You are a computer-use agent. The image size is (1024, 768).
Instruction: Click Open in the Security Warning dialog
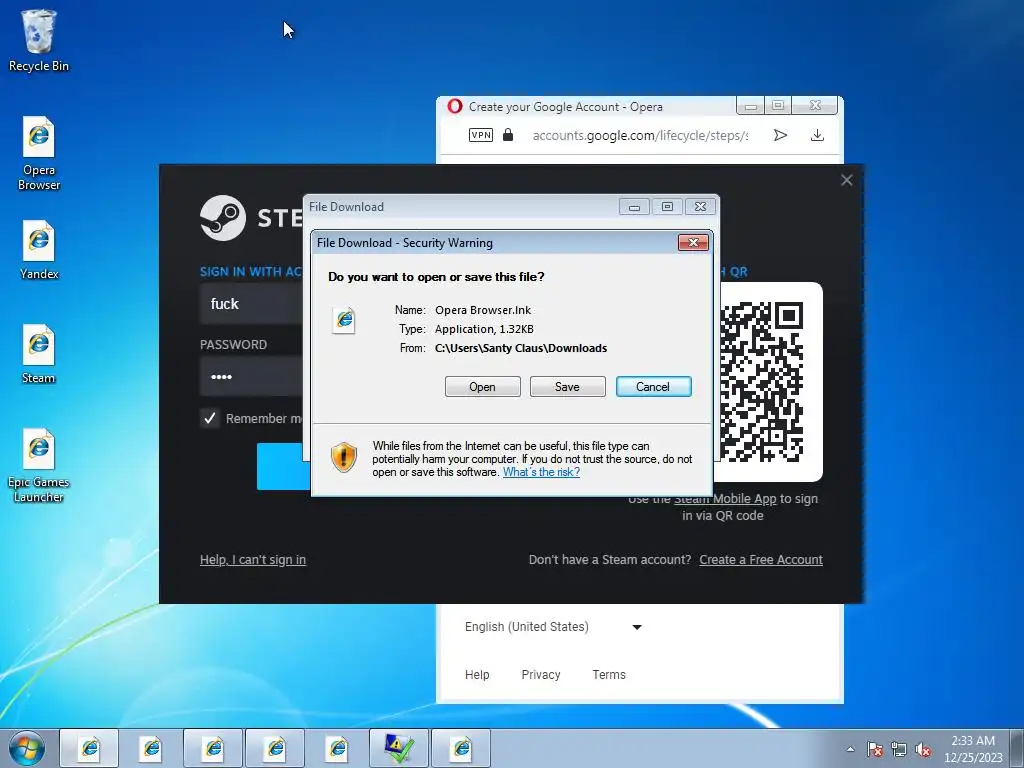(483, 387)
